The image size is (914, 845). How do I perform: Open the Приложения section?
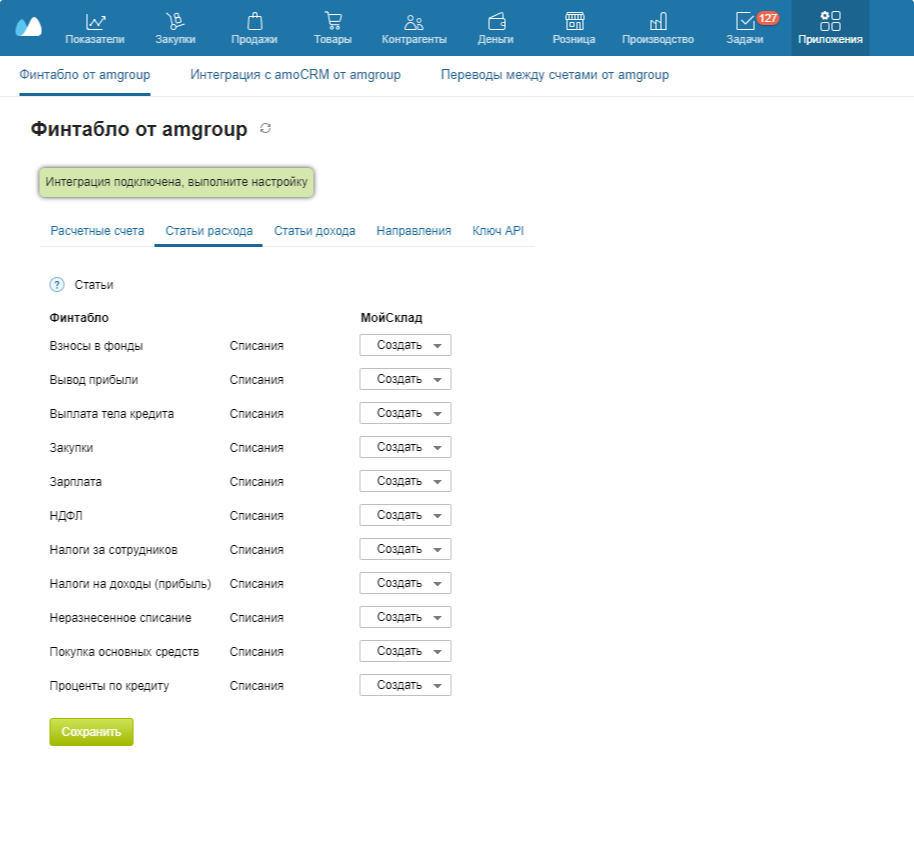point(830,29)
